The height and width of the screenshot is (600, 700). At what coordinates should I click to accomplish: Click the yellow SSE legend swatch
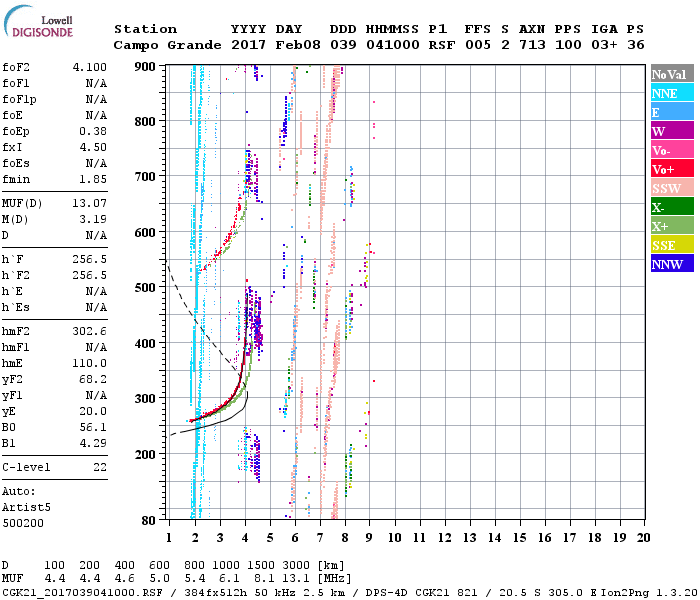(670, 245)
